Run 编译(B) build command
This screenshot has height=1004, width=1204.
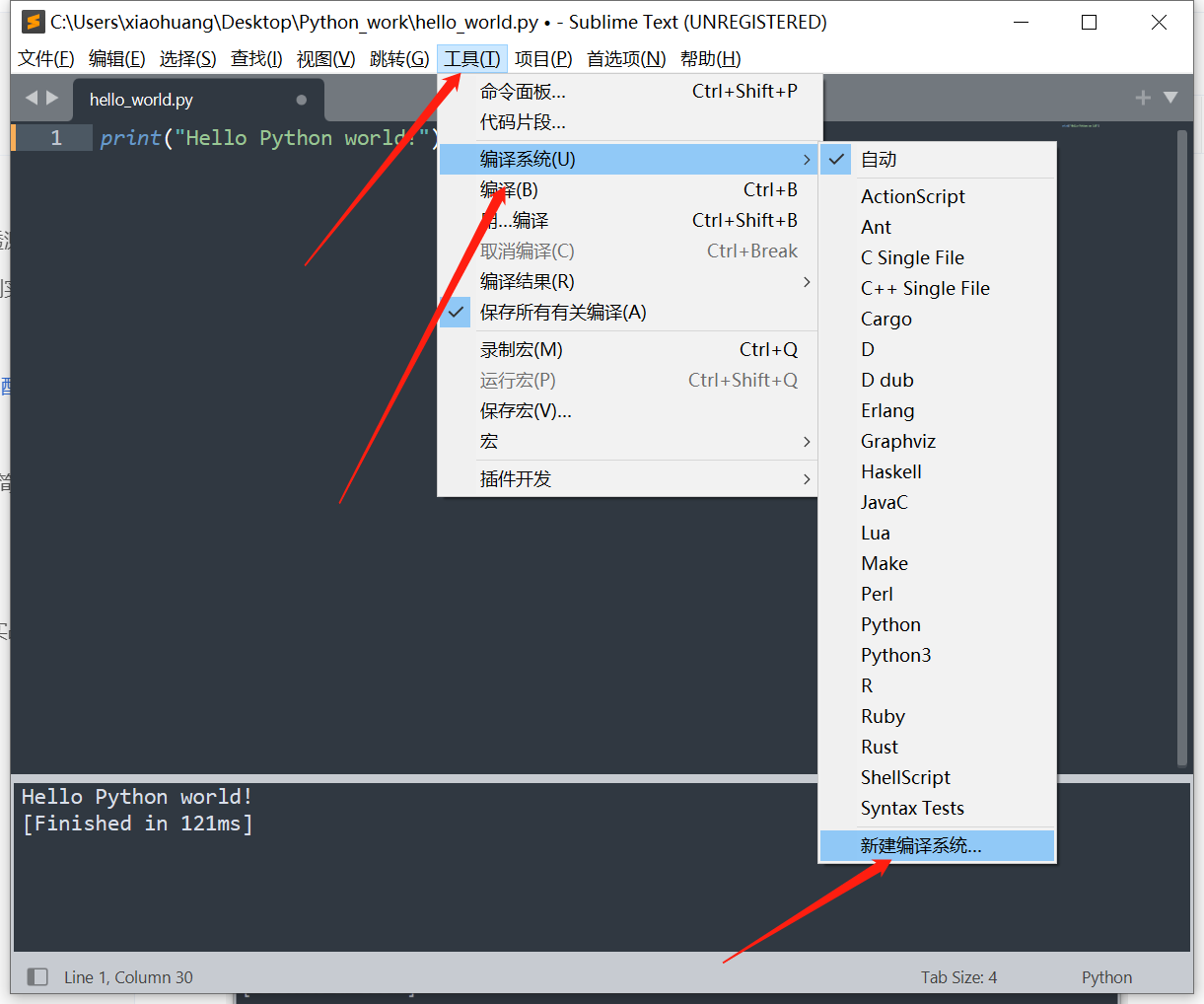[x=629, y=189]
